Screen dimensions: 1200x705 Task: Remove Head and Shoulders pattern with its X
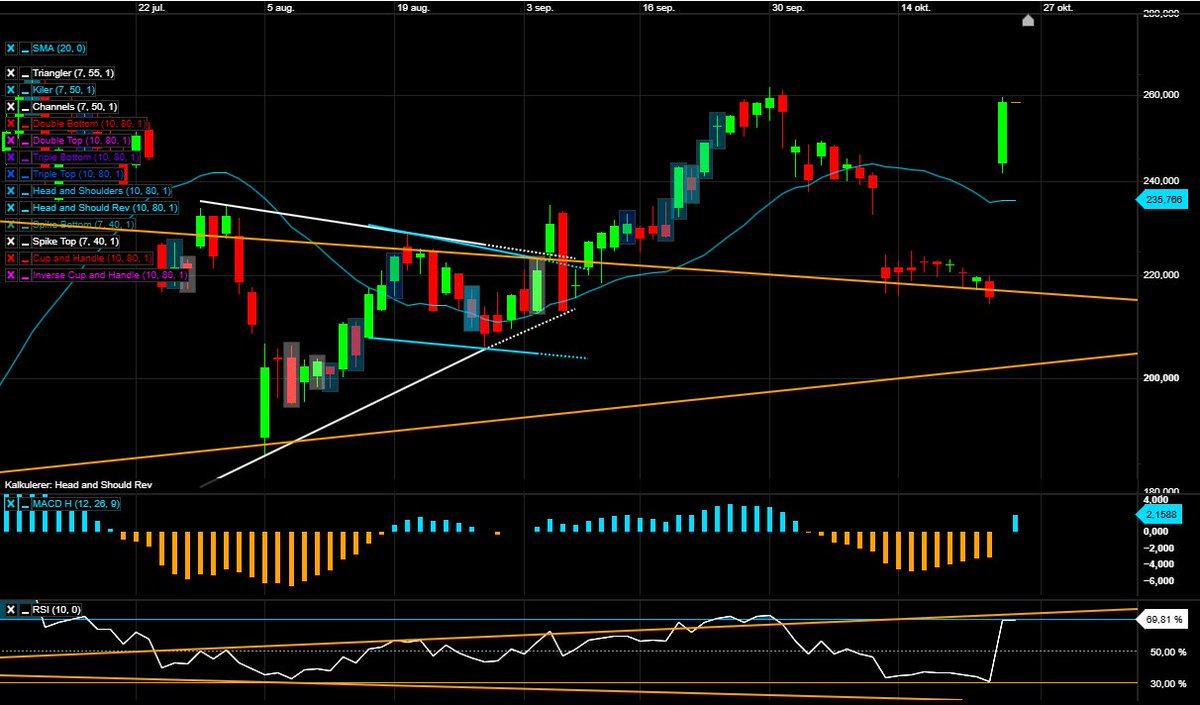coord(11,191)
